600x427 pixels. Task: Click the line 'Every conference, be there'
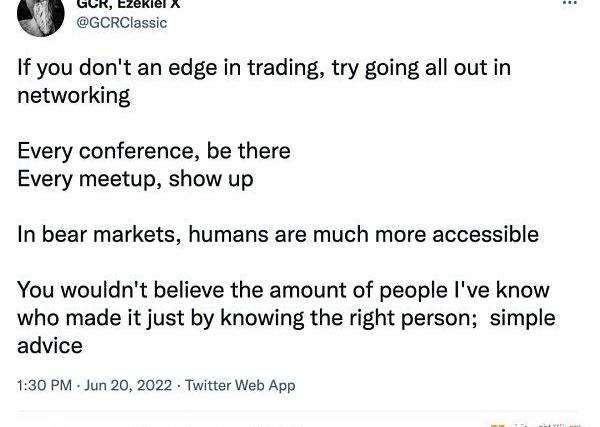click(154, 151)
